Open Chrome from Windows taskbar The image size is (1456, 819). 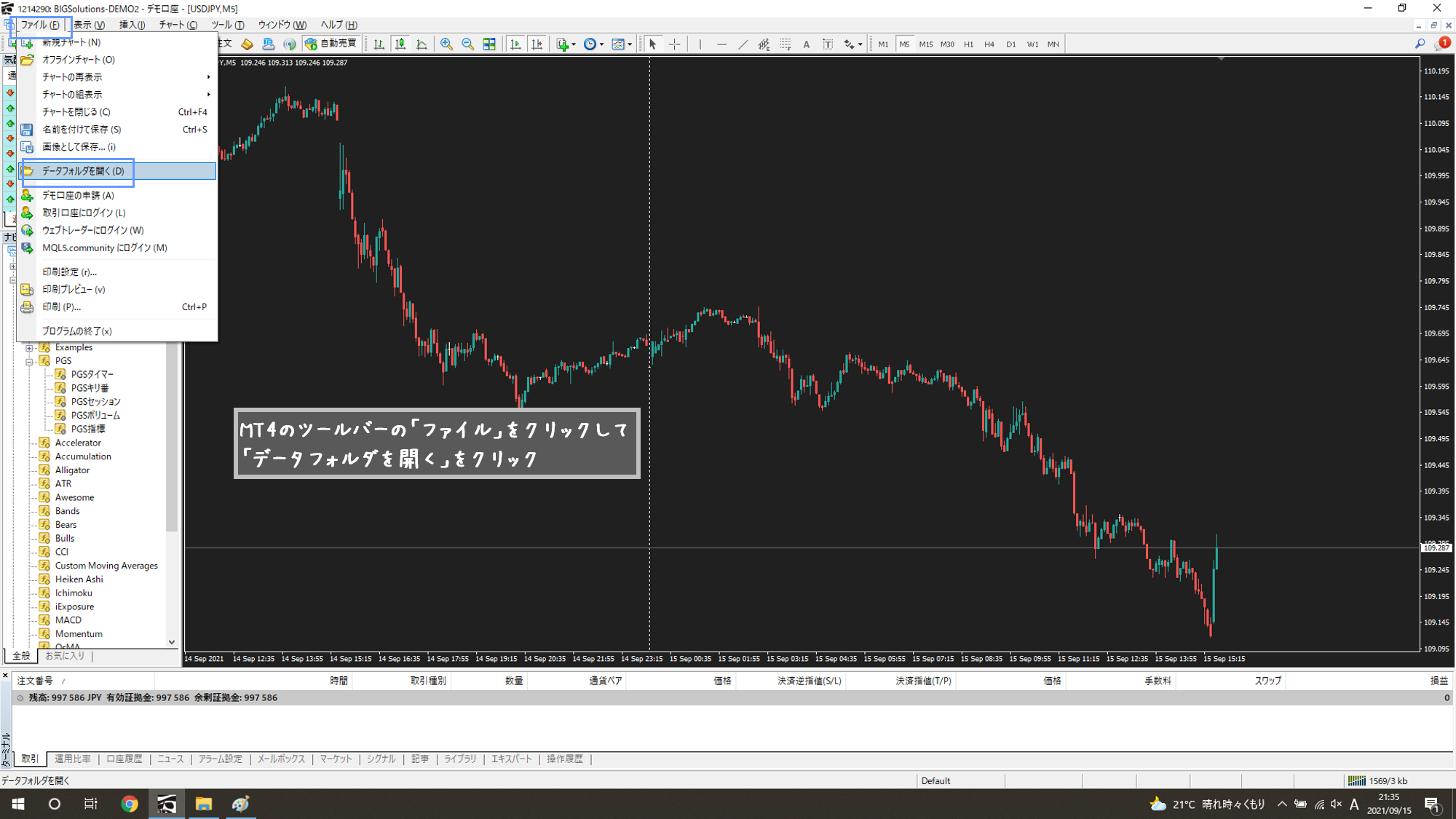[130, 804]
